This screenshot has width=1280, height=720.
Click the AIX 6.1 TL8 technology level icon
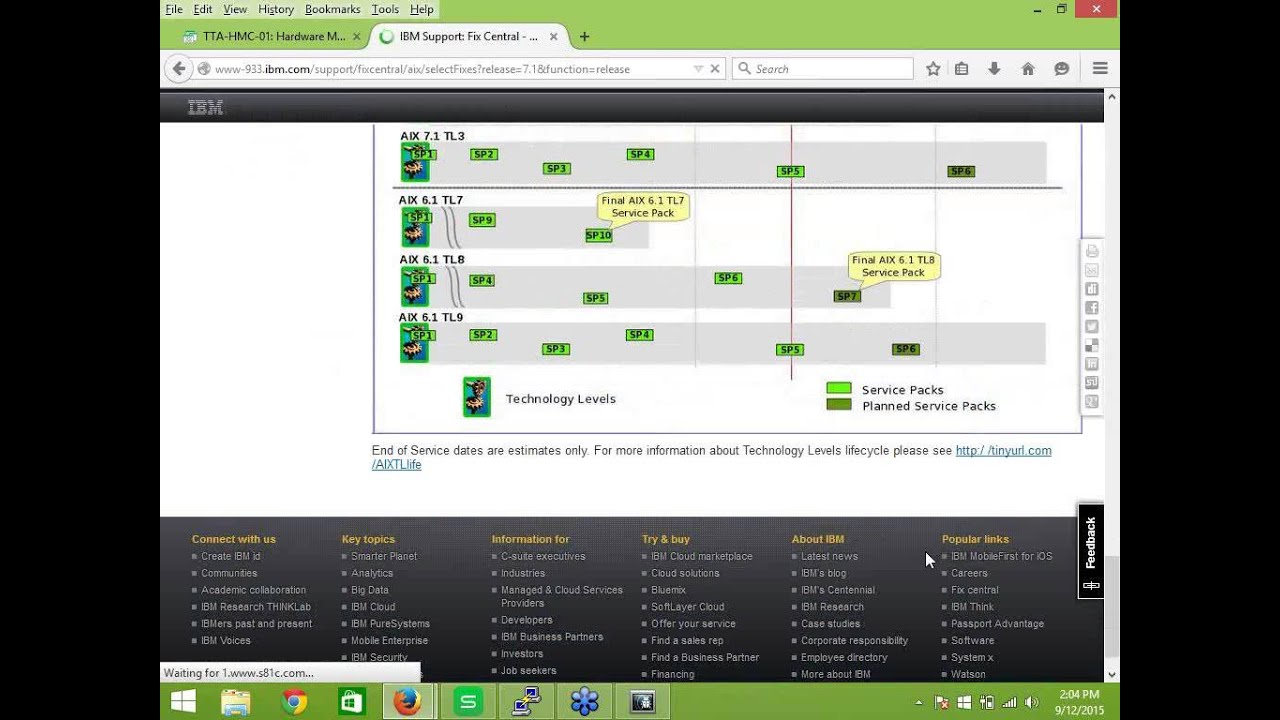(x=415, y=287)
